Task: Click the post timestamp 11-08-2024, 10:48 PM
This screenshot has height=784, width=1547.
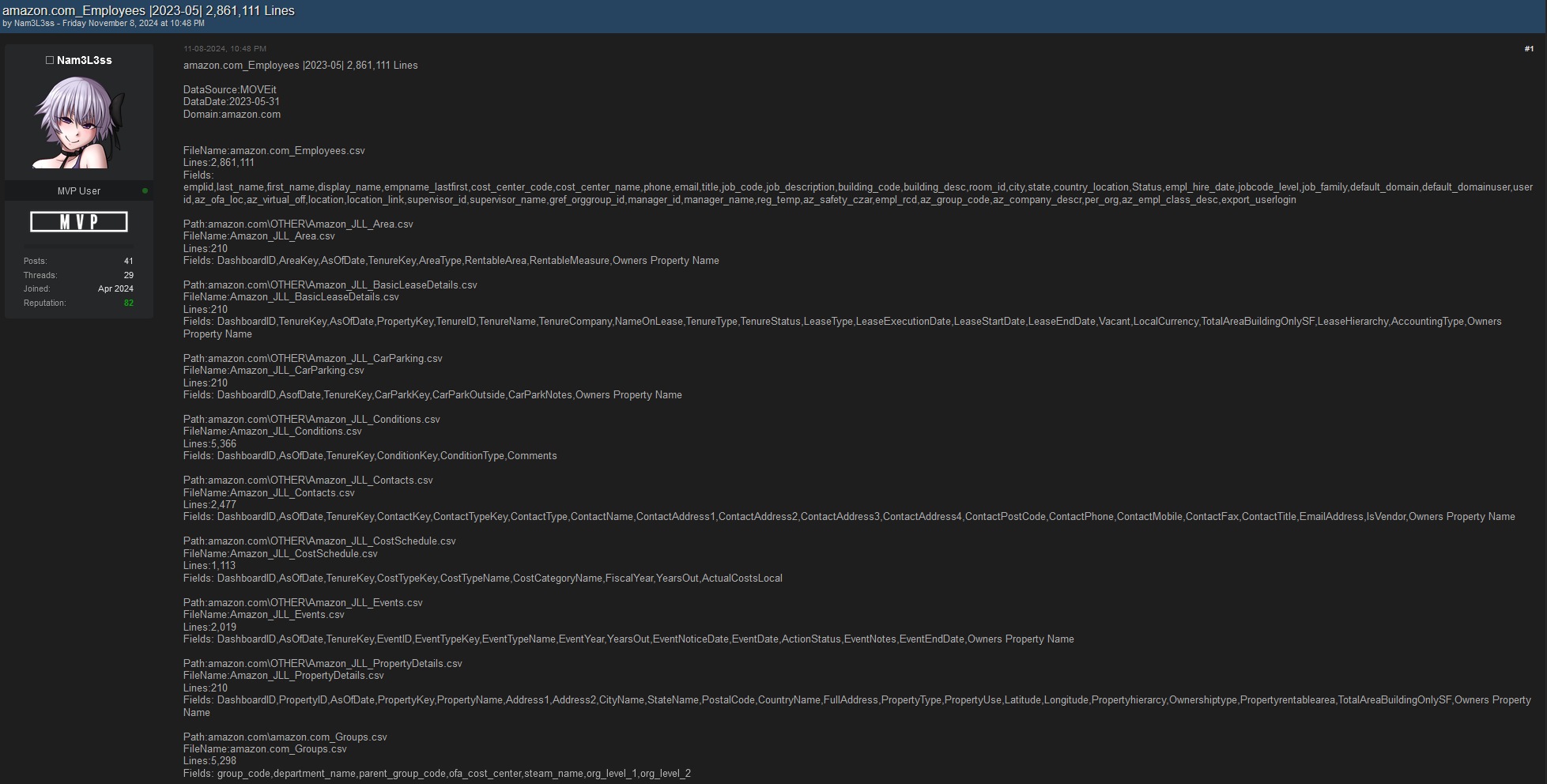Action: [225, 49]
